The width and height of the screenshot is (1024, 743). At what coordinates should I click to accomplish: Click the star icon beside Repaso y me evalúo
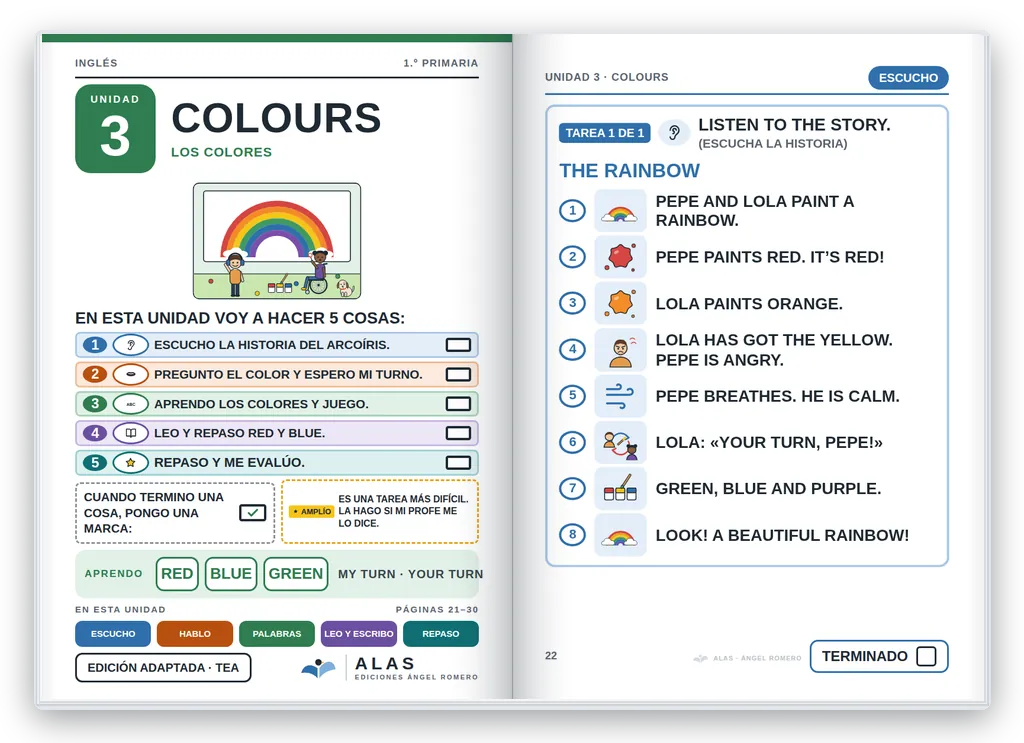[x=131, y=462]
